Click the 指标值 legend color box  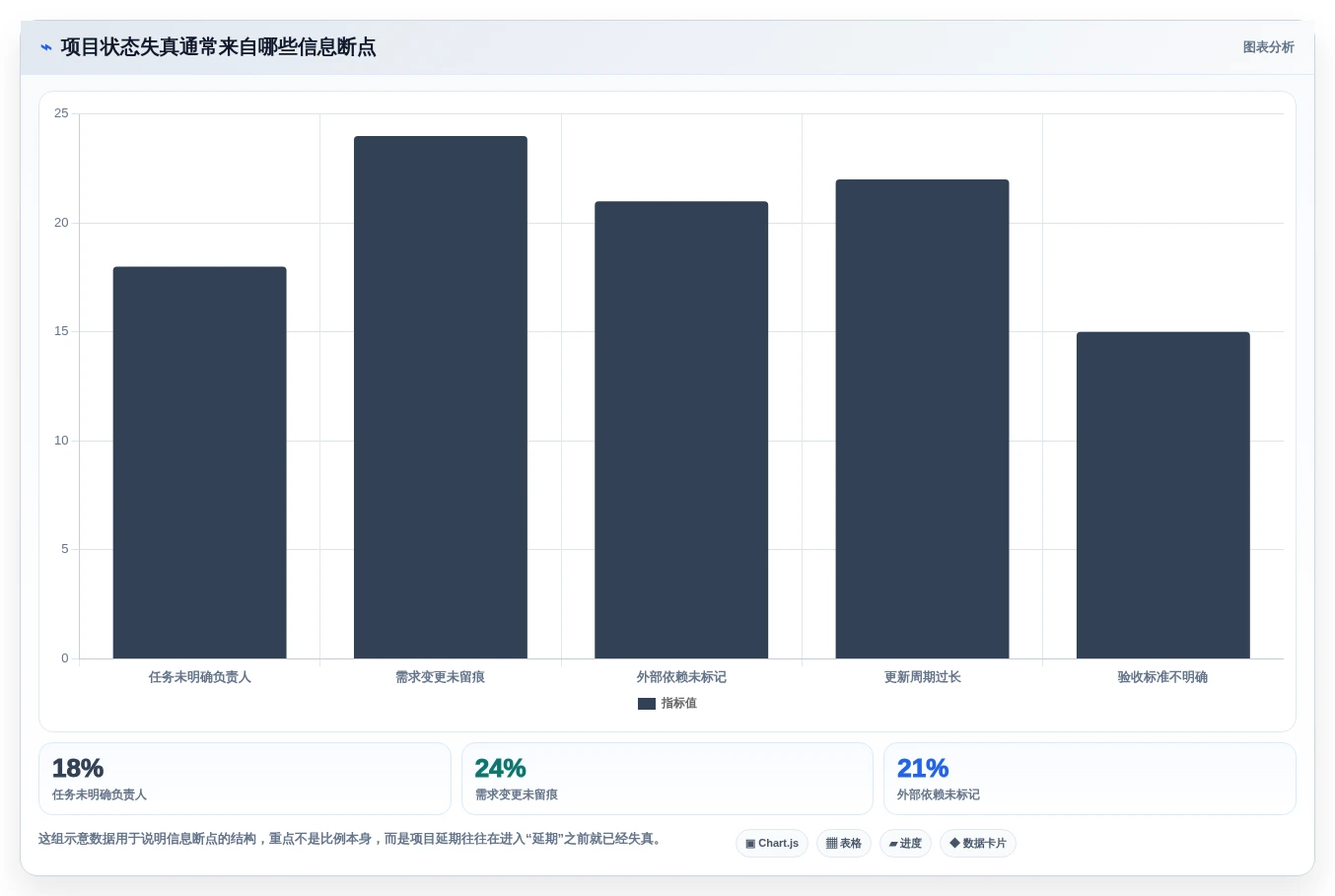647,704
